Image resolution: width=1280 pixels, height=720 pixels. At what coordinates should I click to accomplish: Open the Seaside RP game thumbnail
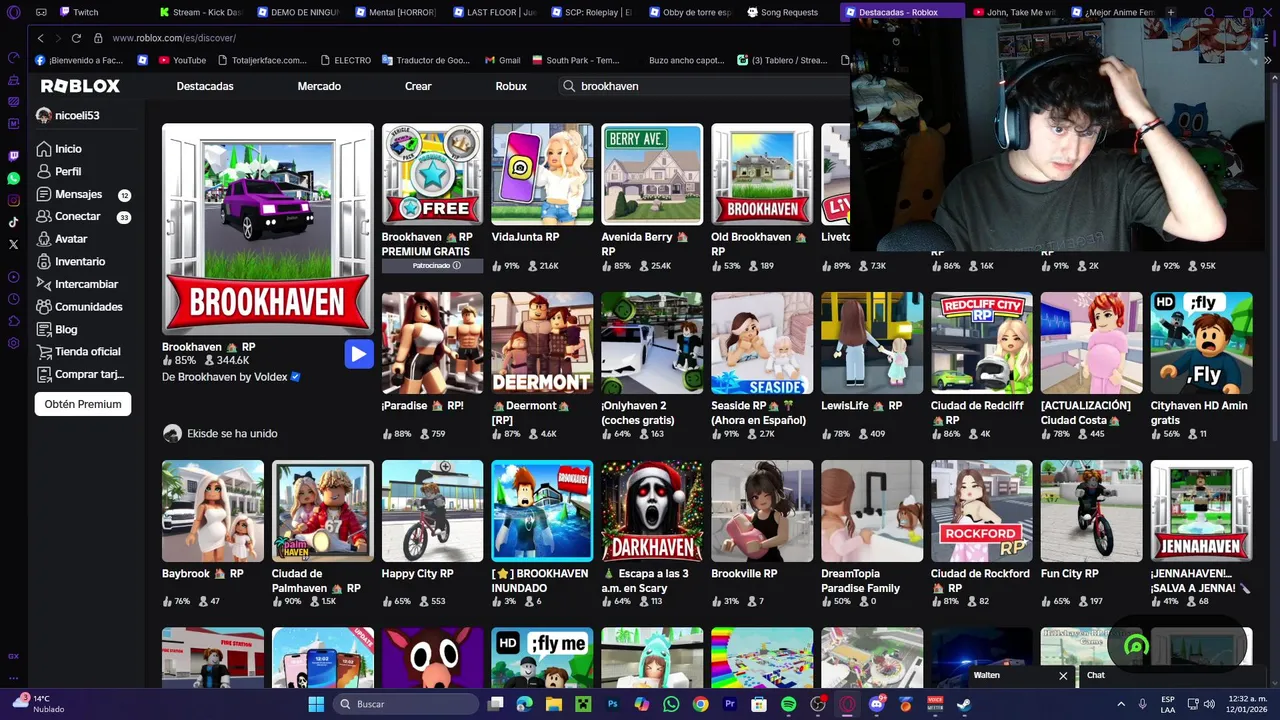[762, 343]
